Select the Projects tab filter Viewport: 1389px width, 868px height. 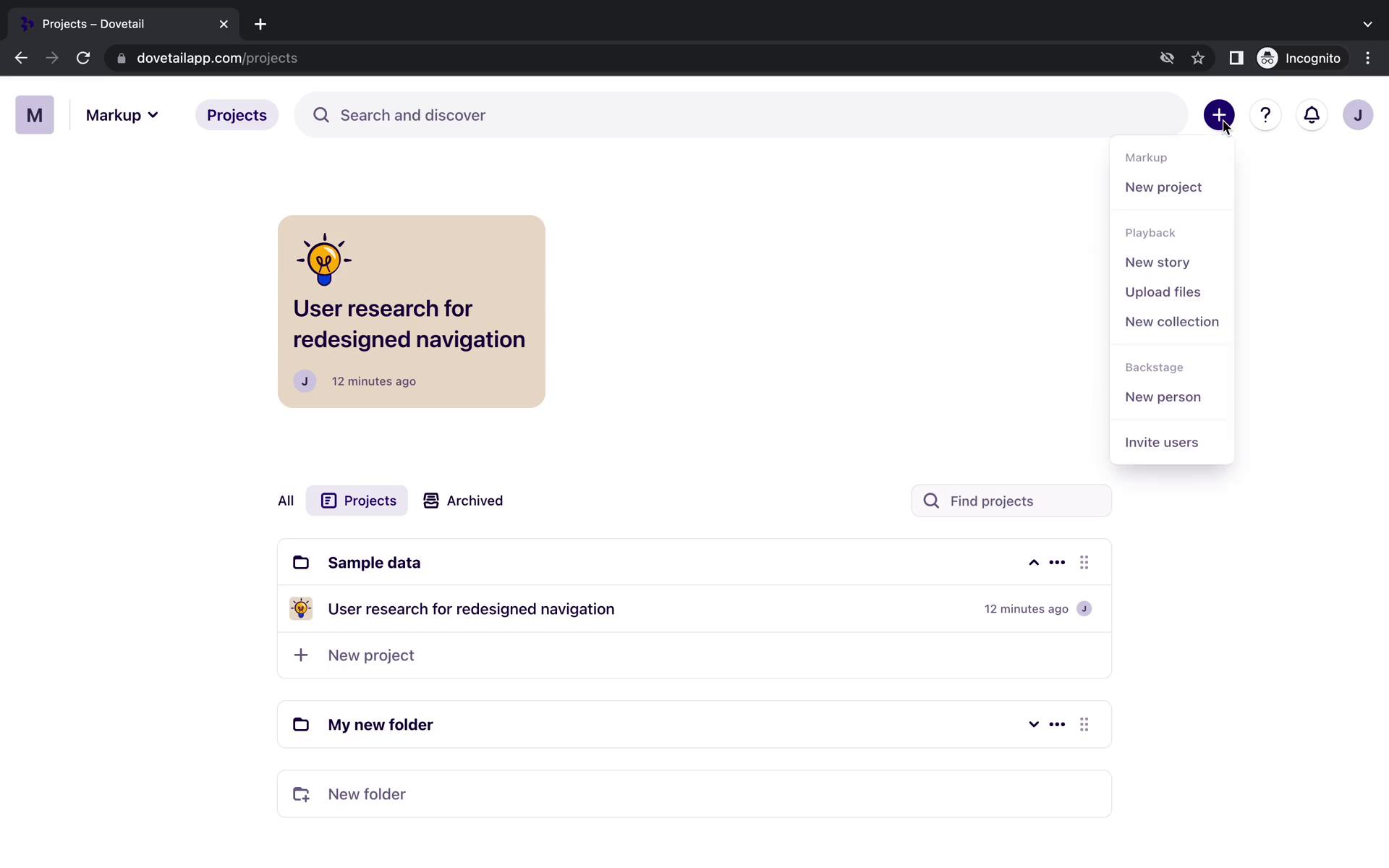[357, 500]
